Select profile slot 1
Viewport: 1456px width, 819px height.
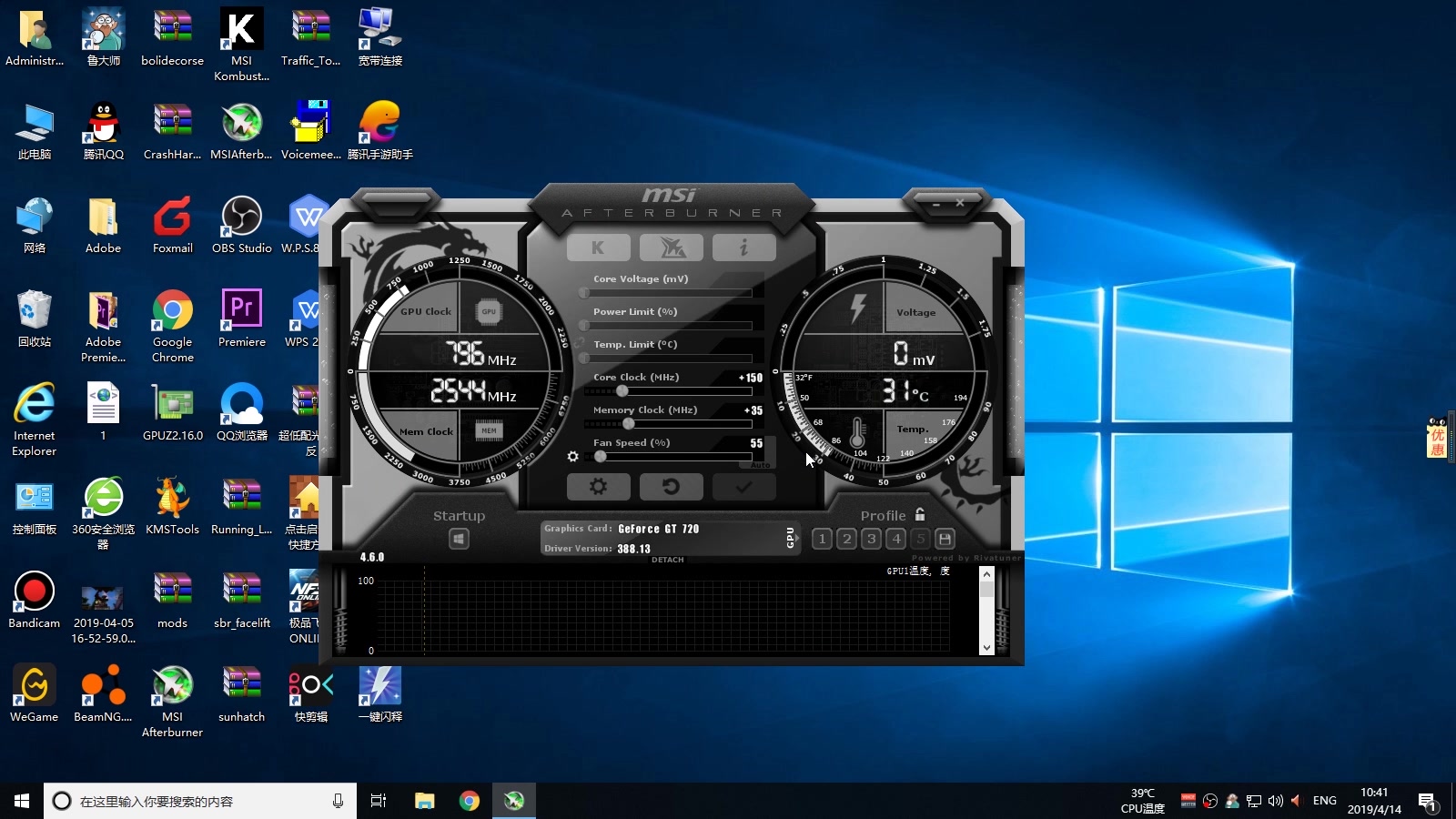pyautogui.click(x=822, y=539)
